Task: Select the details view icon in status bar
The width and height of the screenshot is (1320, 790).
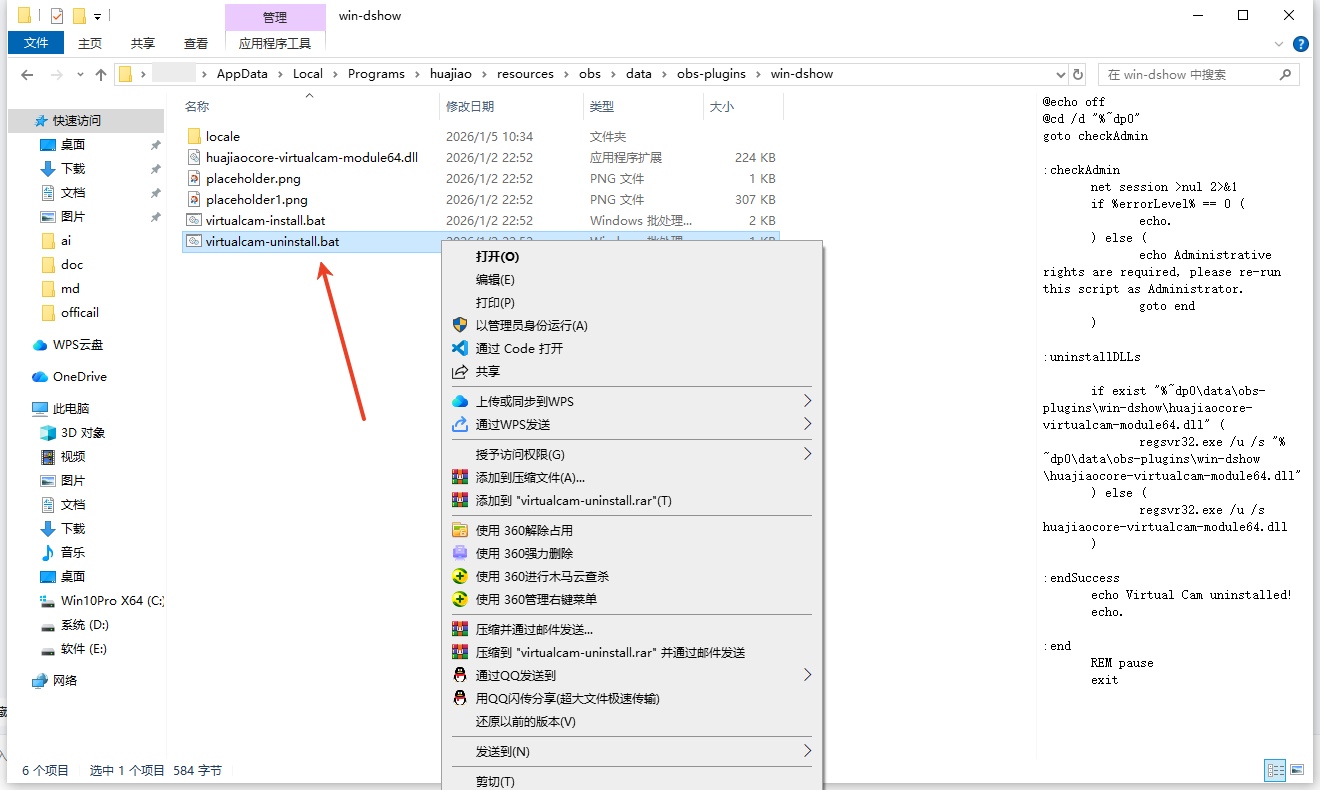Action: (x=1276, y=770)
